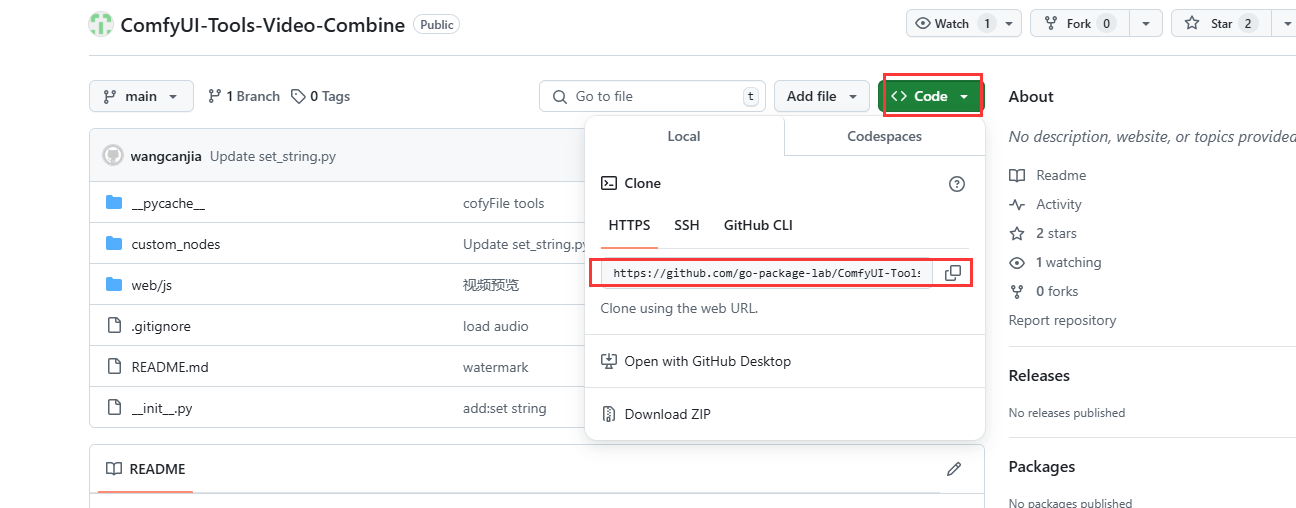The width and height of the screenshot is (1296, 508).
Task: Click the Activity pulse icon
Action: (x=1017, y=204)
